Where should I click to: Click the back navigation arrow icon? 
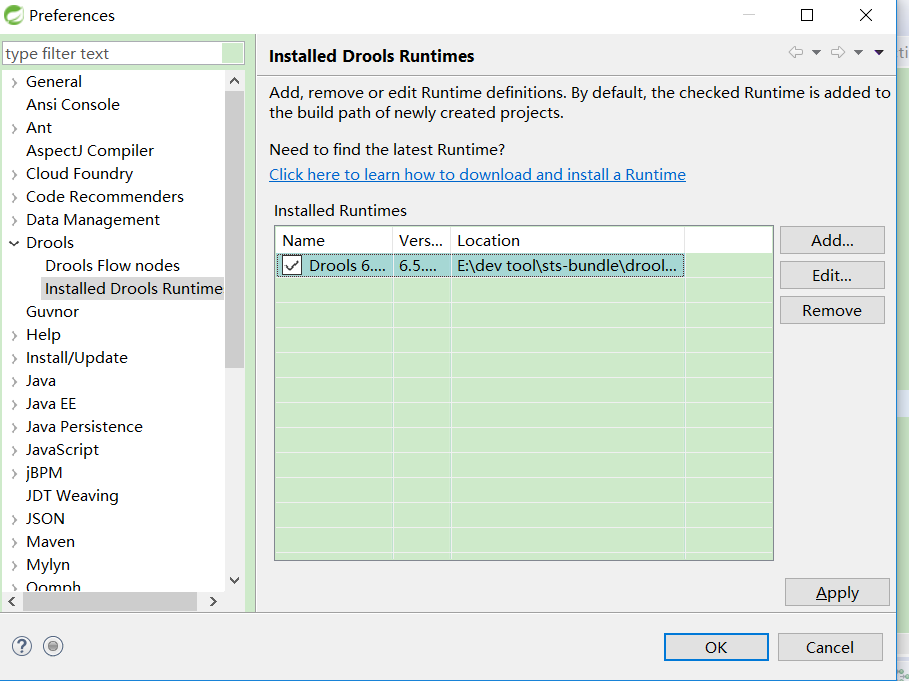pyautogui.click(x=796, y=53)
